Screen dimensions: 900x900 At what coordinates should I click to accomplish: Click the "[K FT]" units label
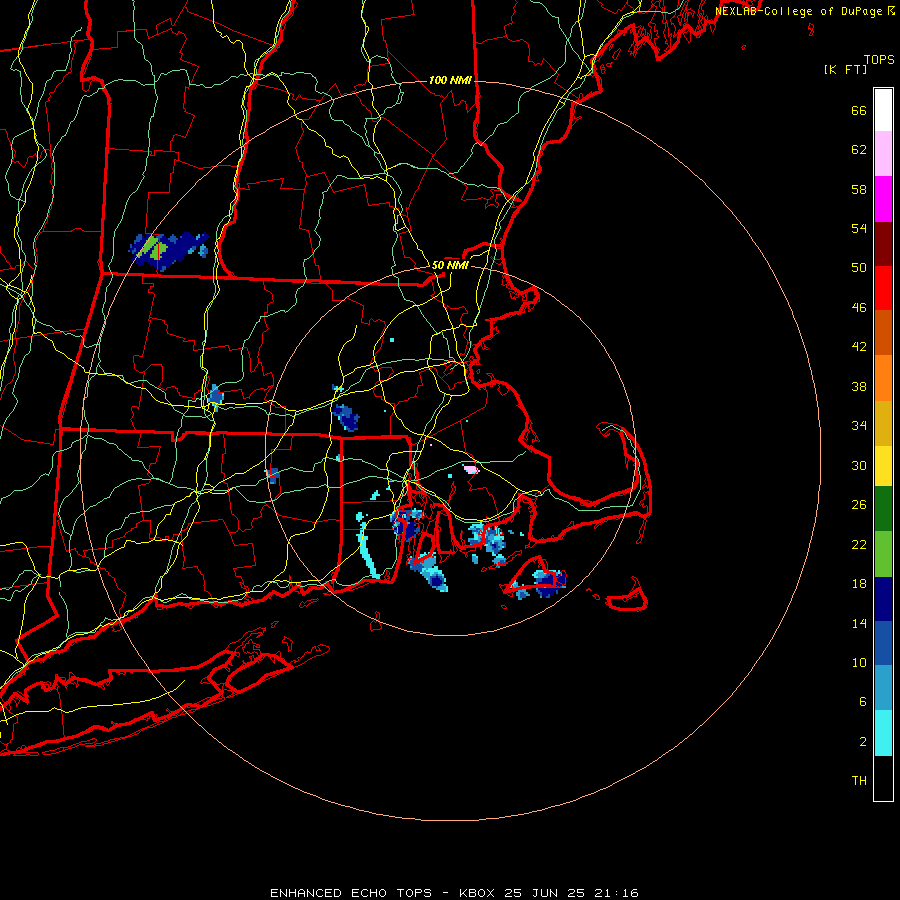click(845, 69)
